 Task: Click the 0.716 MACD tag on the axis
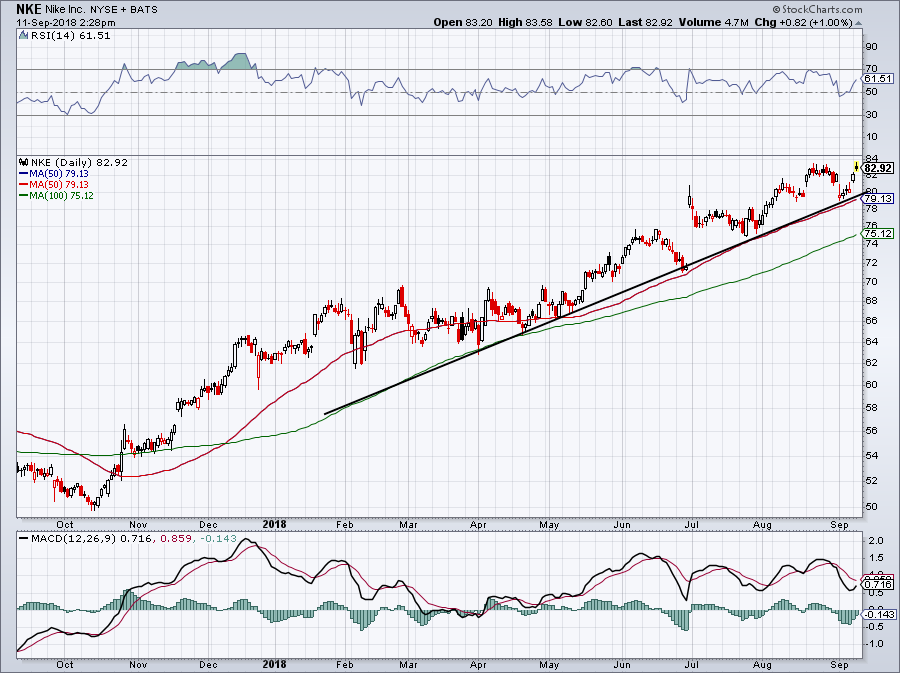point(878,585)
